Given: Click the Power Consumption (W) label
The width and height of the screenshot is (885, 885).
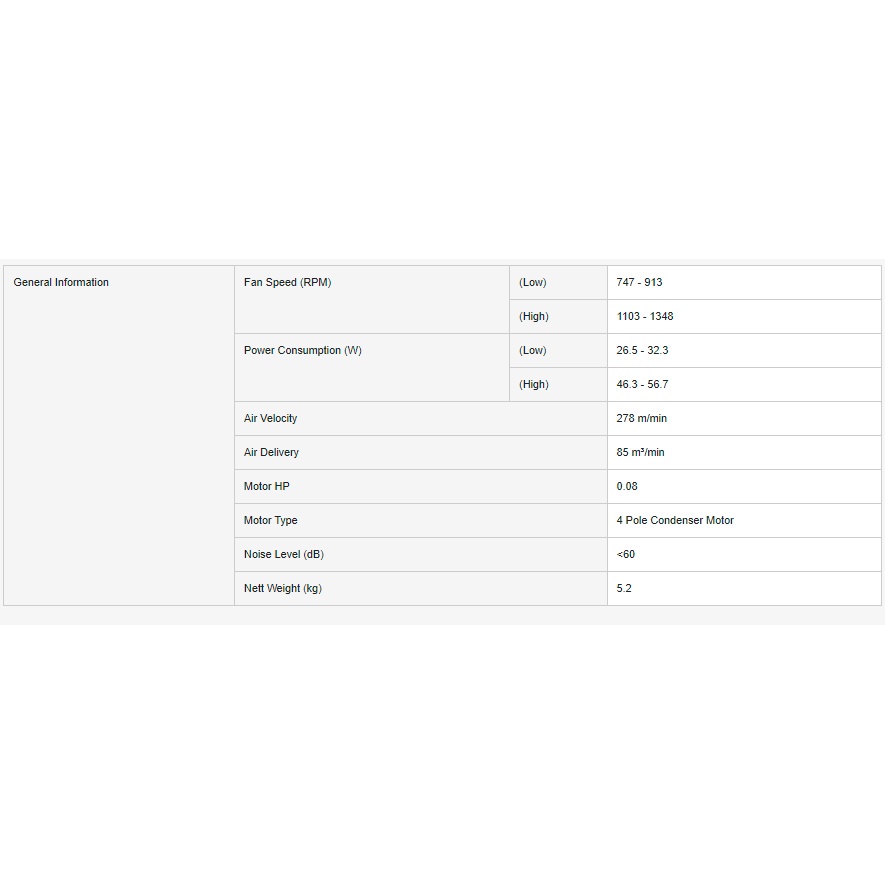Looking at the screenshot, I should tap(302, 351).
